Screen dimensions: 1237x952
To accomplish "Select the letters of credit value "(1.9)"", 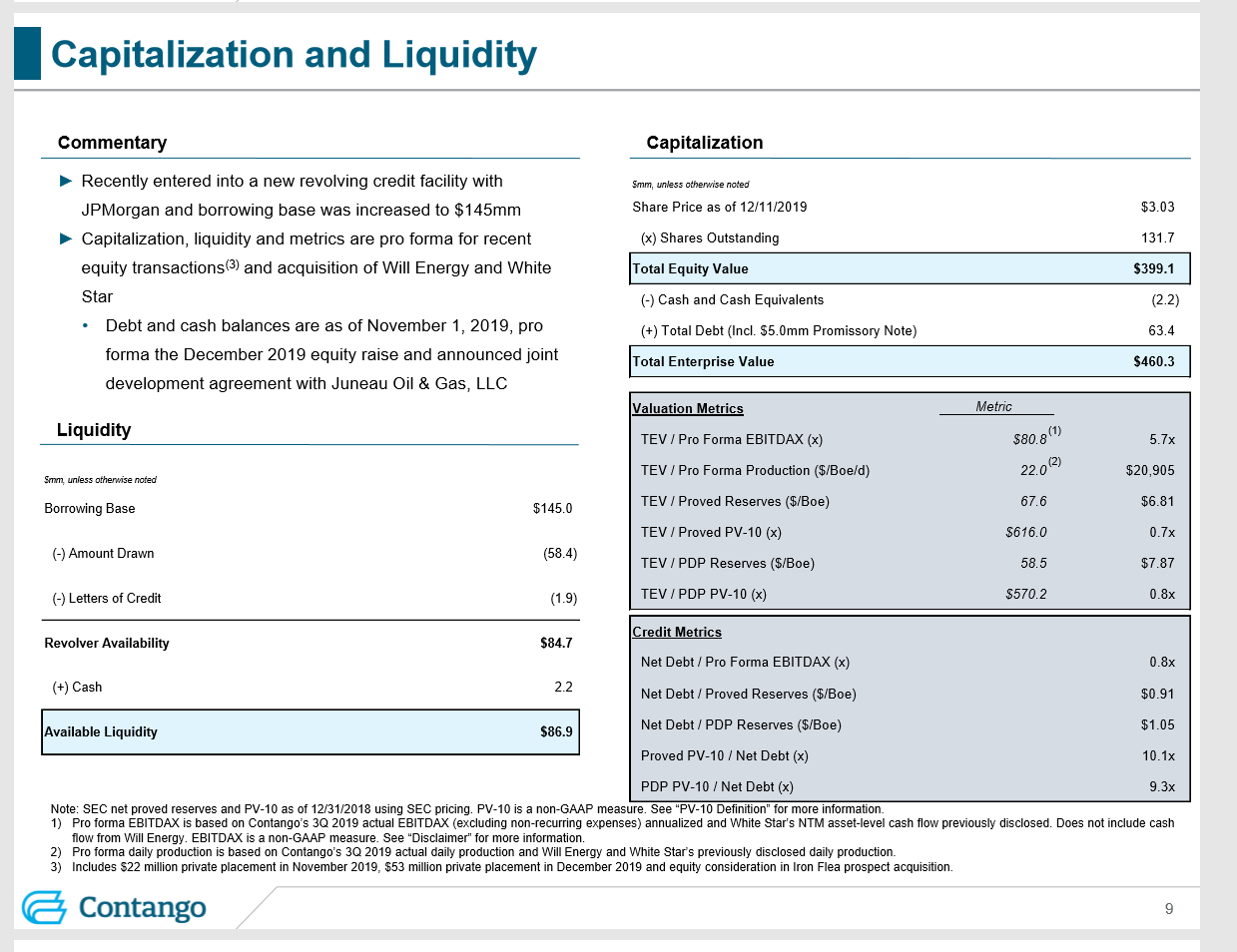I will click(x=564, y=598).
